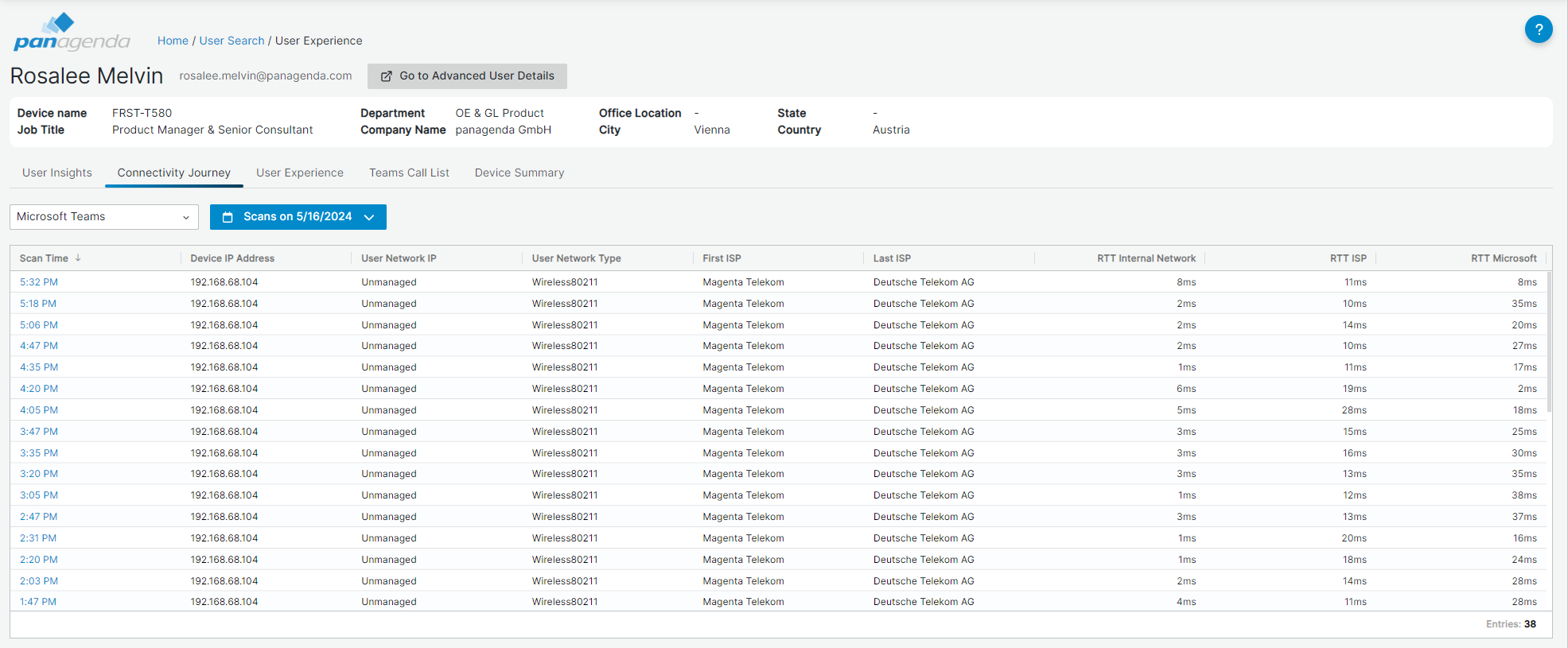Click the 38ms RTT Microsoft value at 3:05 PM

click(x=1524, y=495)
